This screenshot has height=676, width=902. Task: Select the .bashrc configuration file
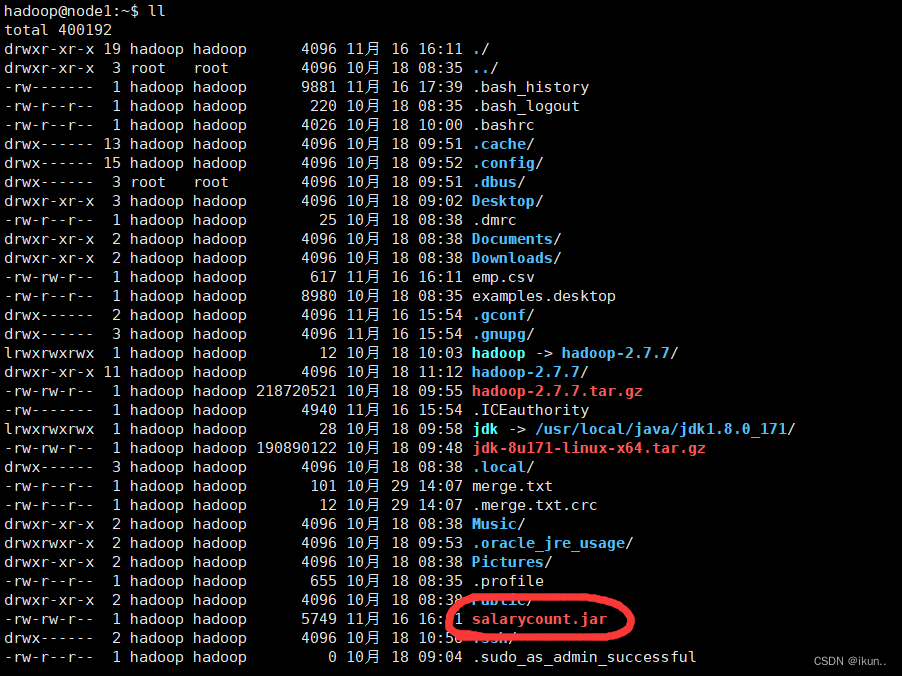click(x=504, y=124)
